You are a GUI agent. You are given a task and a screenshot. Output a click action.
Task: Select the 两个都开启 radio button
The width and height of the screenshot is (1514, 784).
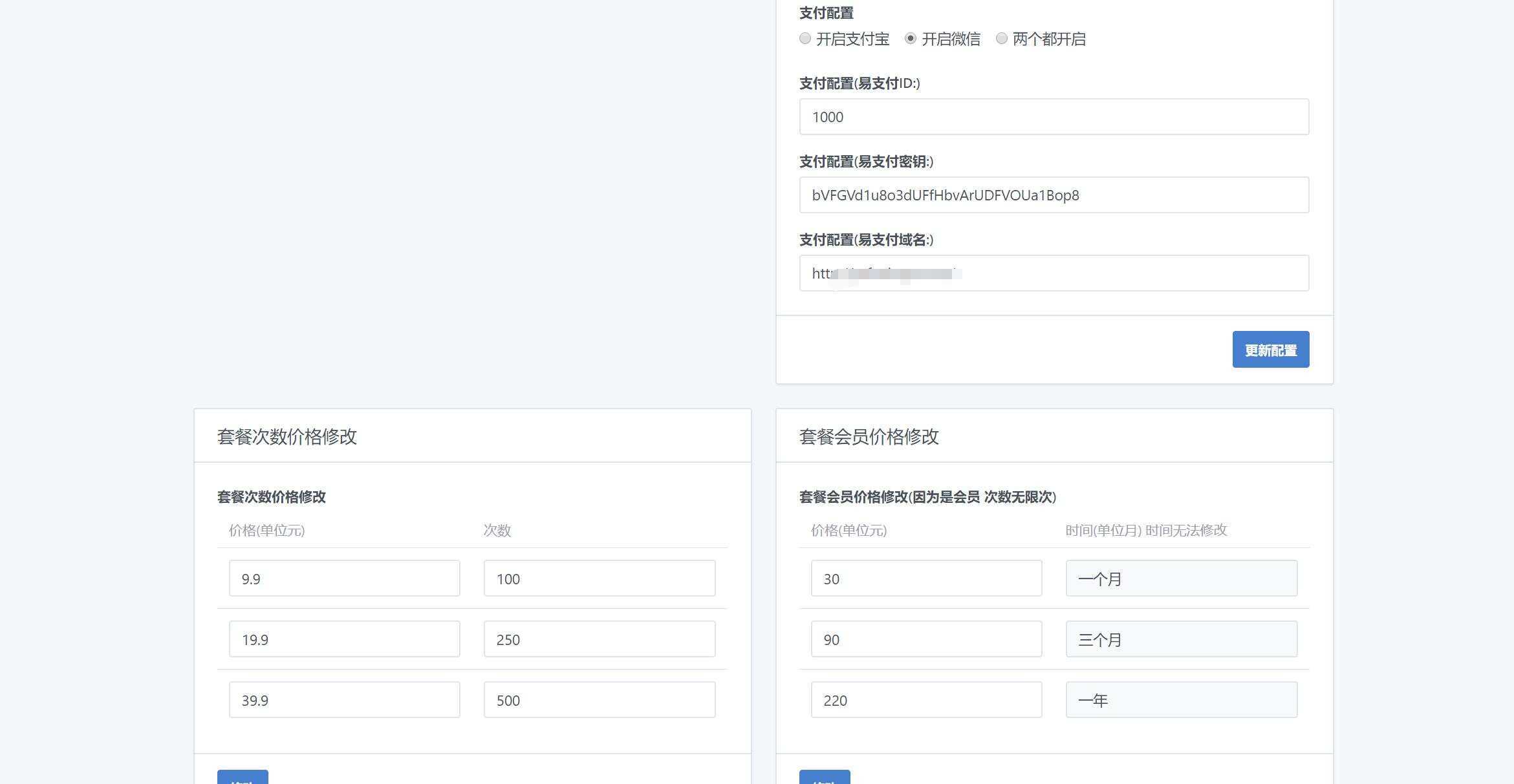1002,39
